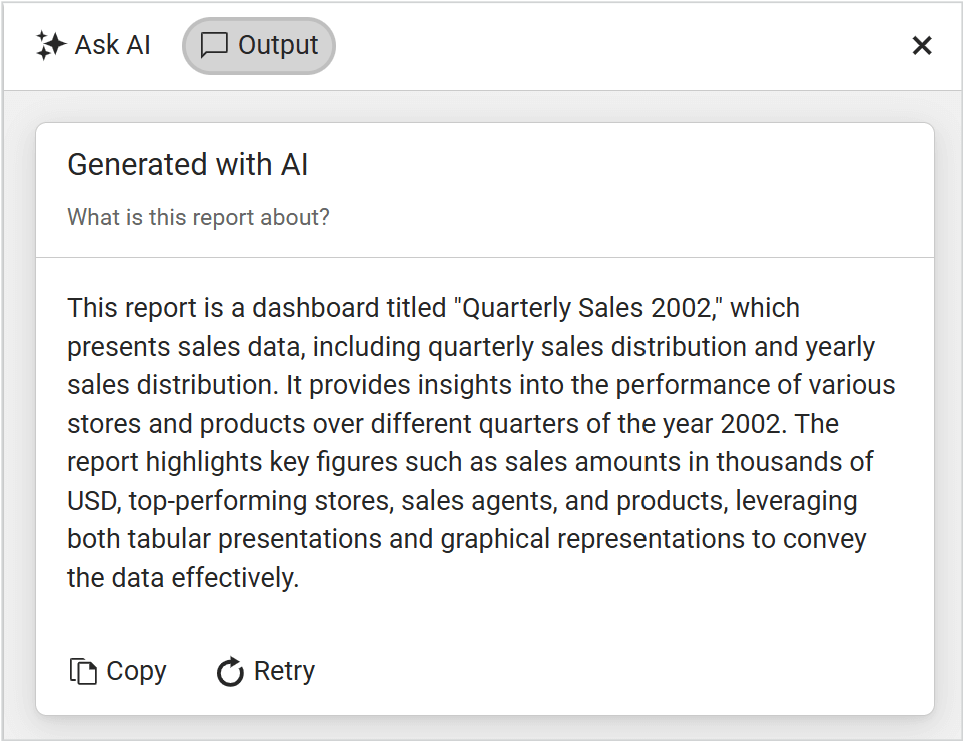
Task: Click the Retry label text
Action: 286,671
